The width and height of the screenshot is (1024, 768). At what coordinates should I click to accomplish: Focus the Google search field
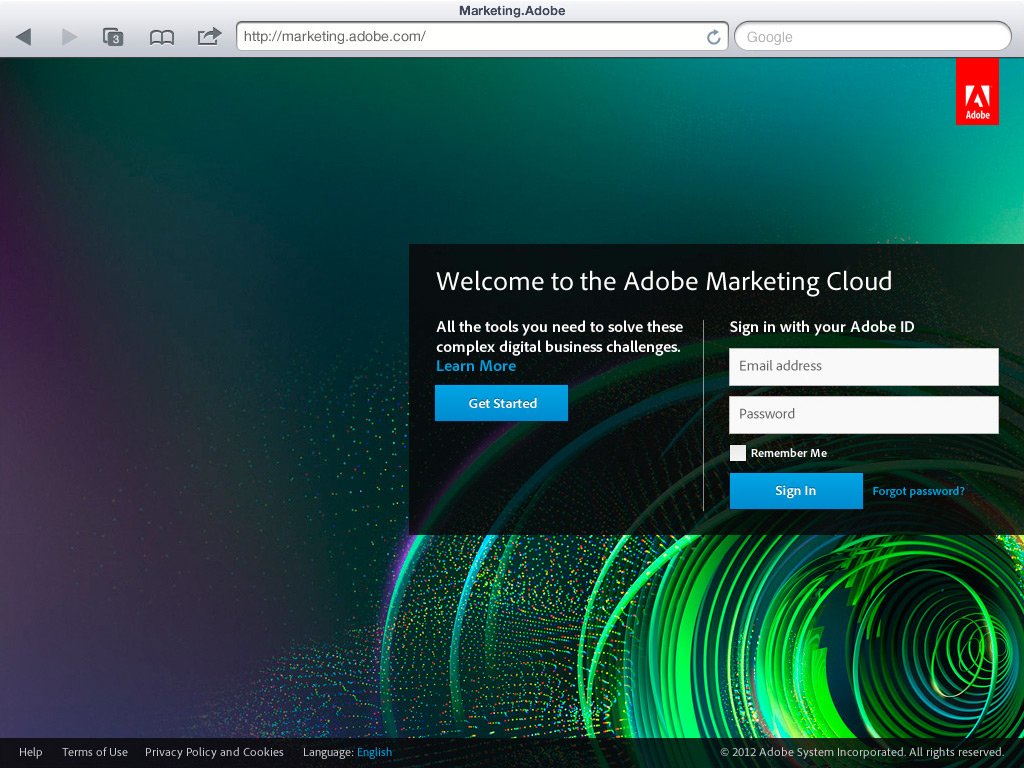pyautogui.click(x=873, y=37)
